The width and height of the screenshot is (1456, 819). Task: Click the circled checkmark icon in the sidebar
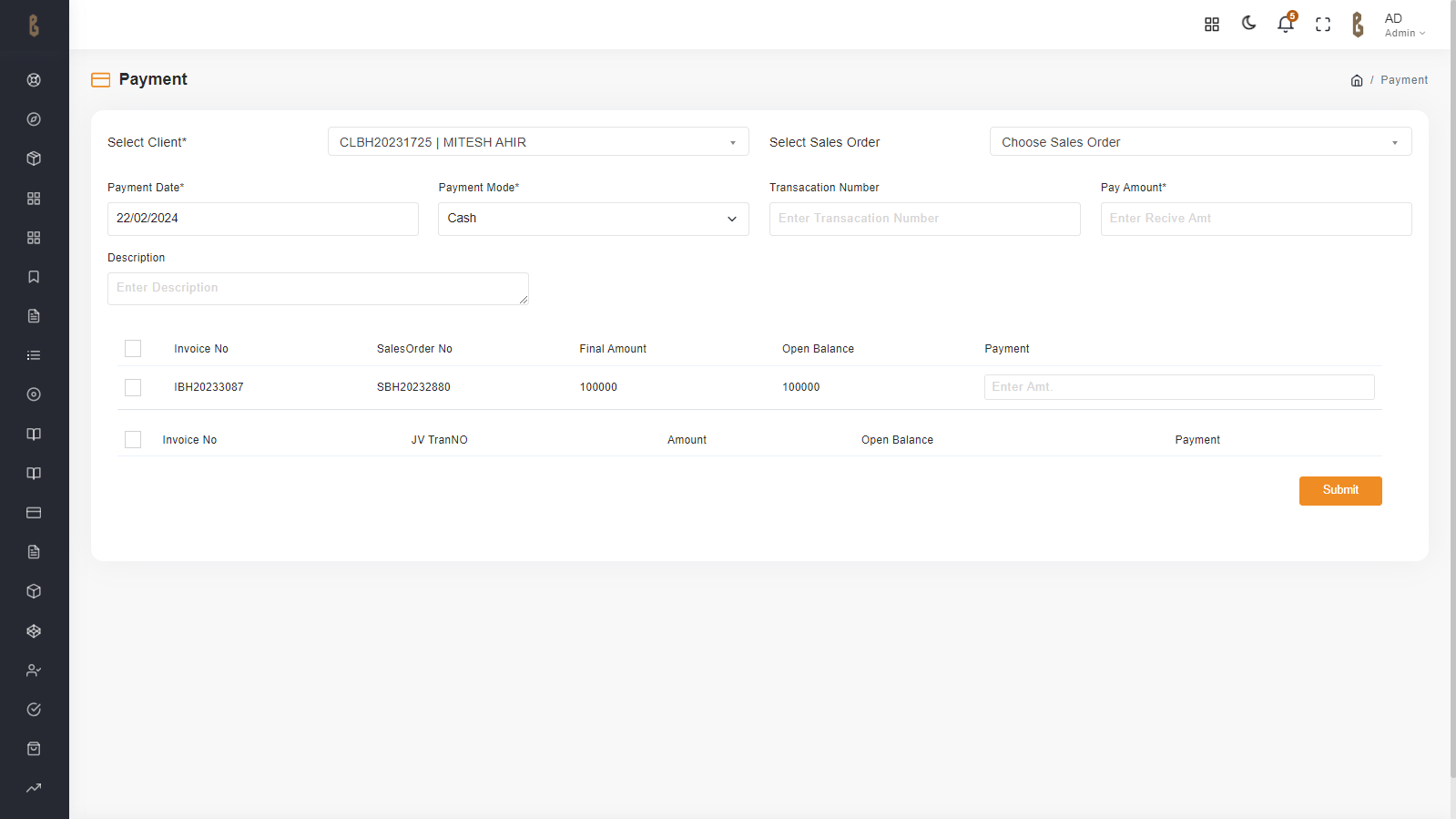[34, 710]
